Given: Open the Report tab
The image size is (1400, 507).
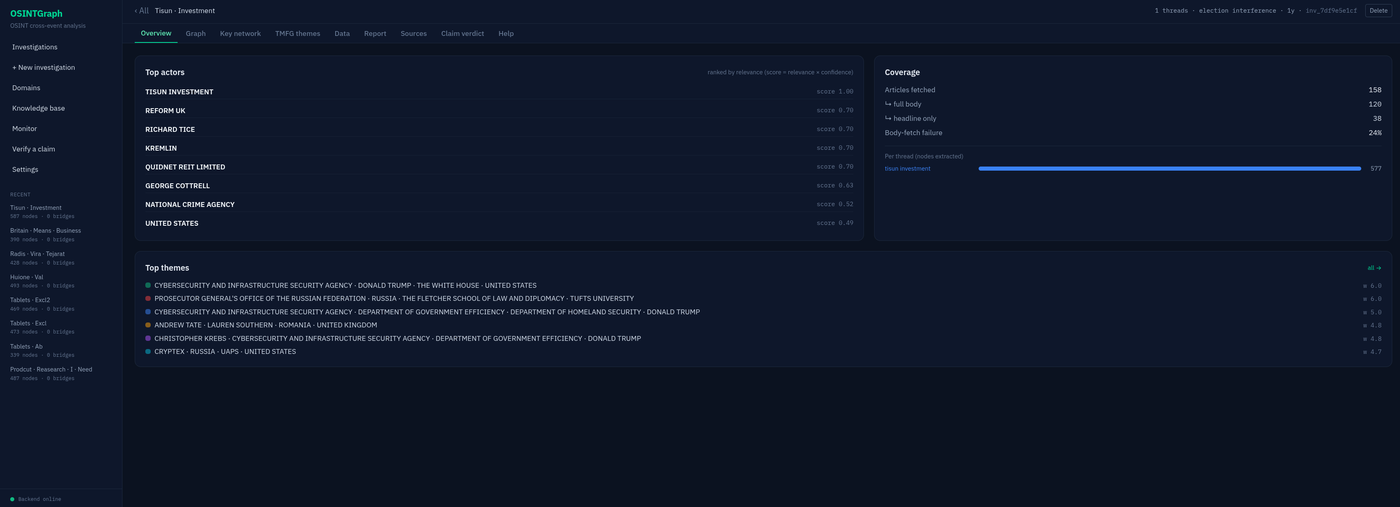Looking at the screenshot, I should pos(375,33).
